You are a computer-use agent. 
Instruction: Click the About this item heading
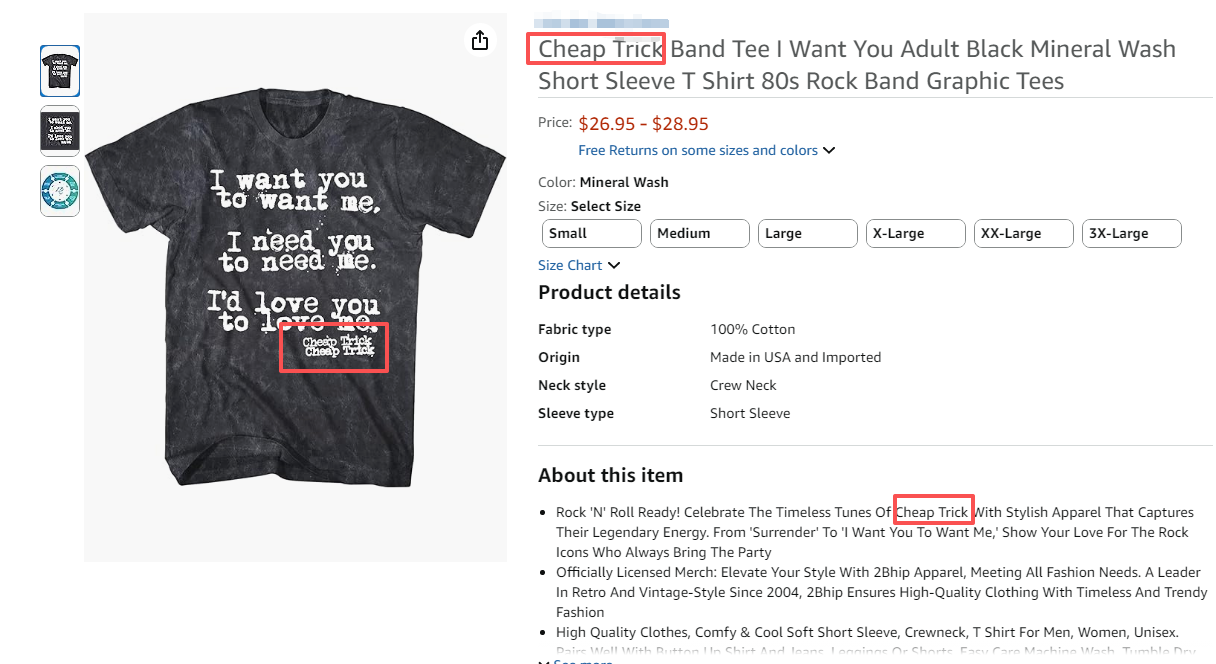point(610,476)
